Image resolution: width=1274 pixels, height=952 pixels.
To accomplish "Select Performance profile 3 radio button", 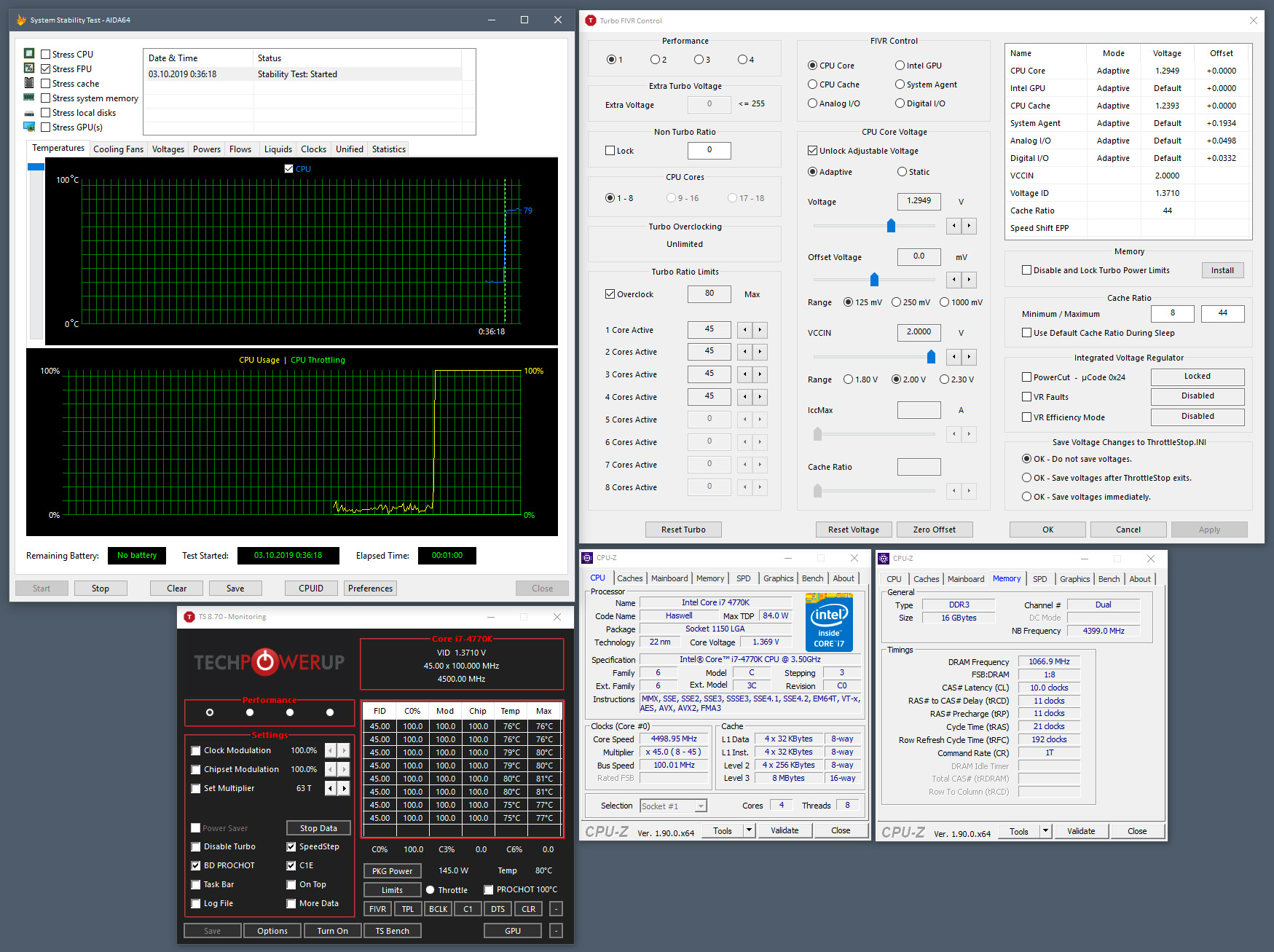I will point(698,60).
